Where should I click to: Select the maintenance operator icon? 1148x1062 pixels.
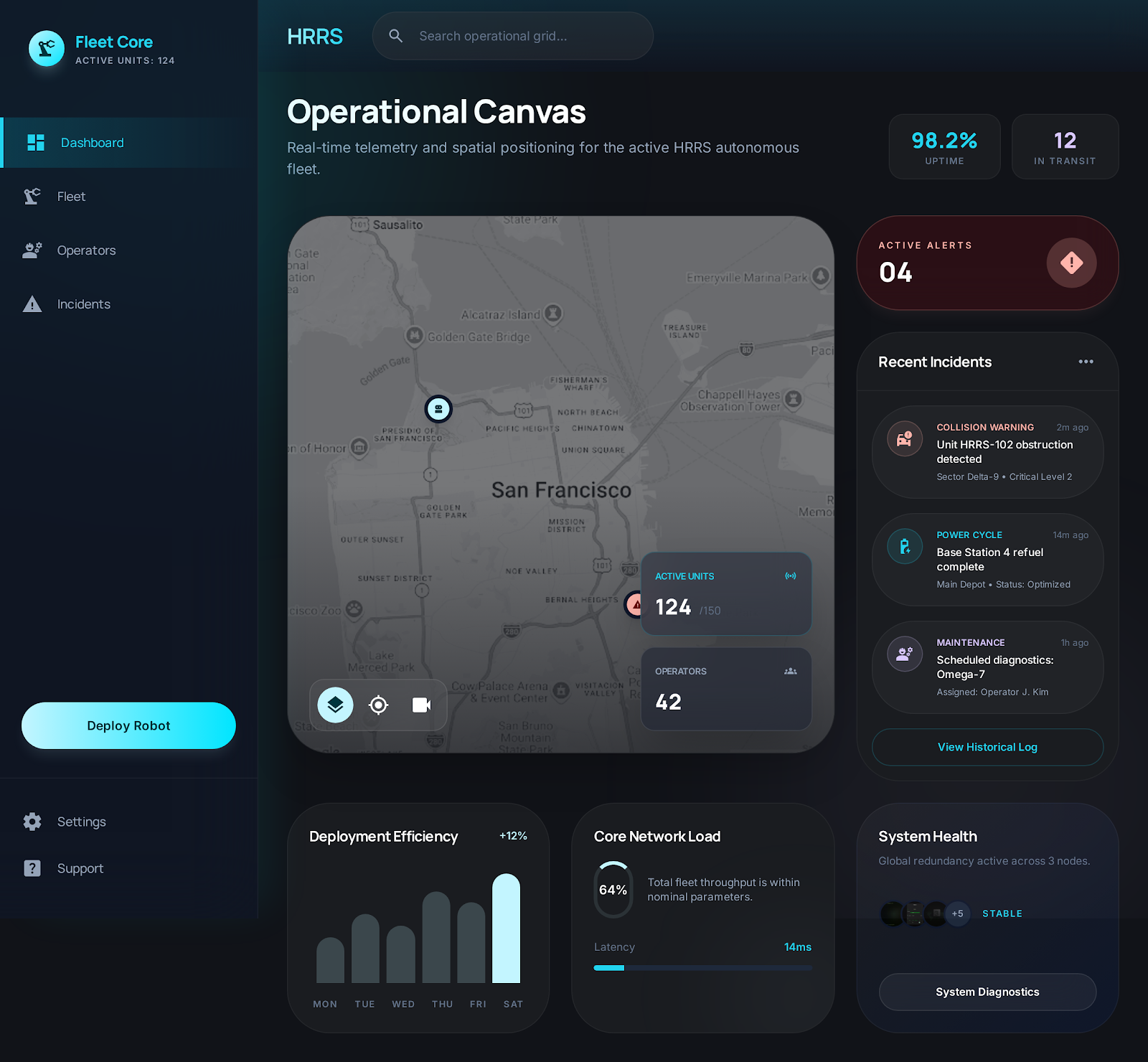(x=904, y=654)
